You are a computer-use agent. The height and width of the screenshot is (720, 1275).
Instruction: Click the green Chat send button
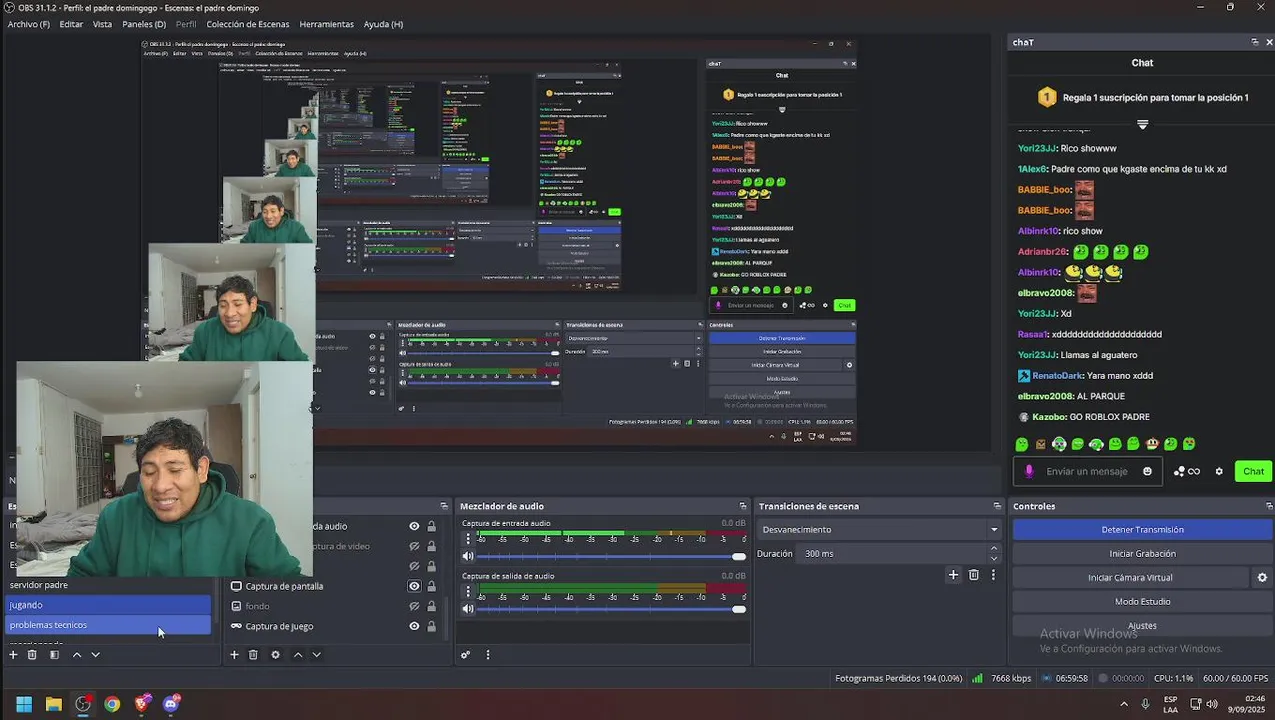coord(1253,471)
